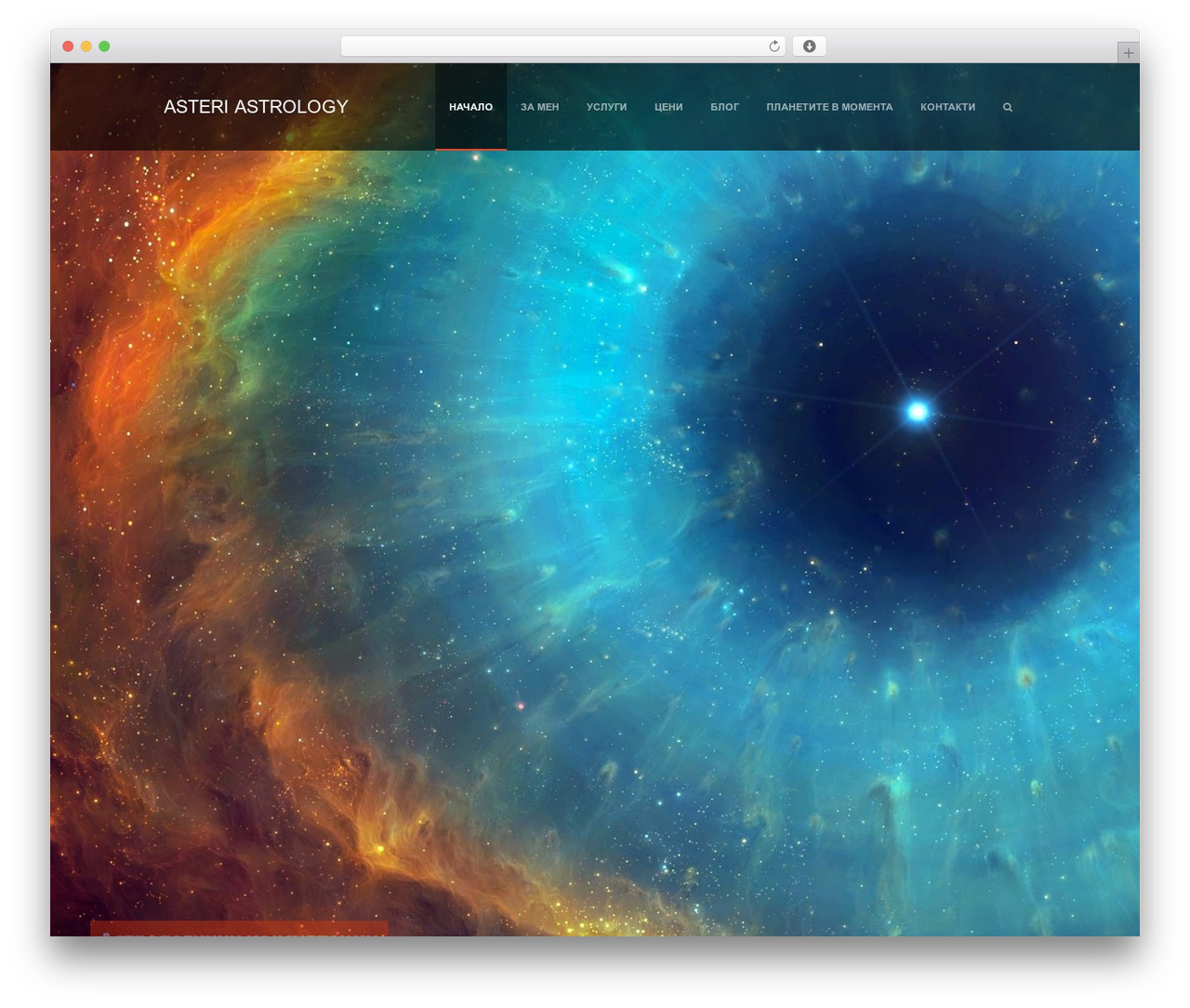Click the ASTERI ASTROLOGY site title
This screenshot has width=1190, height=1008.
pos(256,107)
